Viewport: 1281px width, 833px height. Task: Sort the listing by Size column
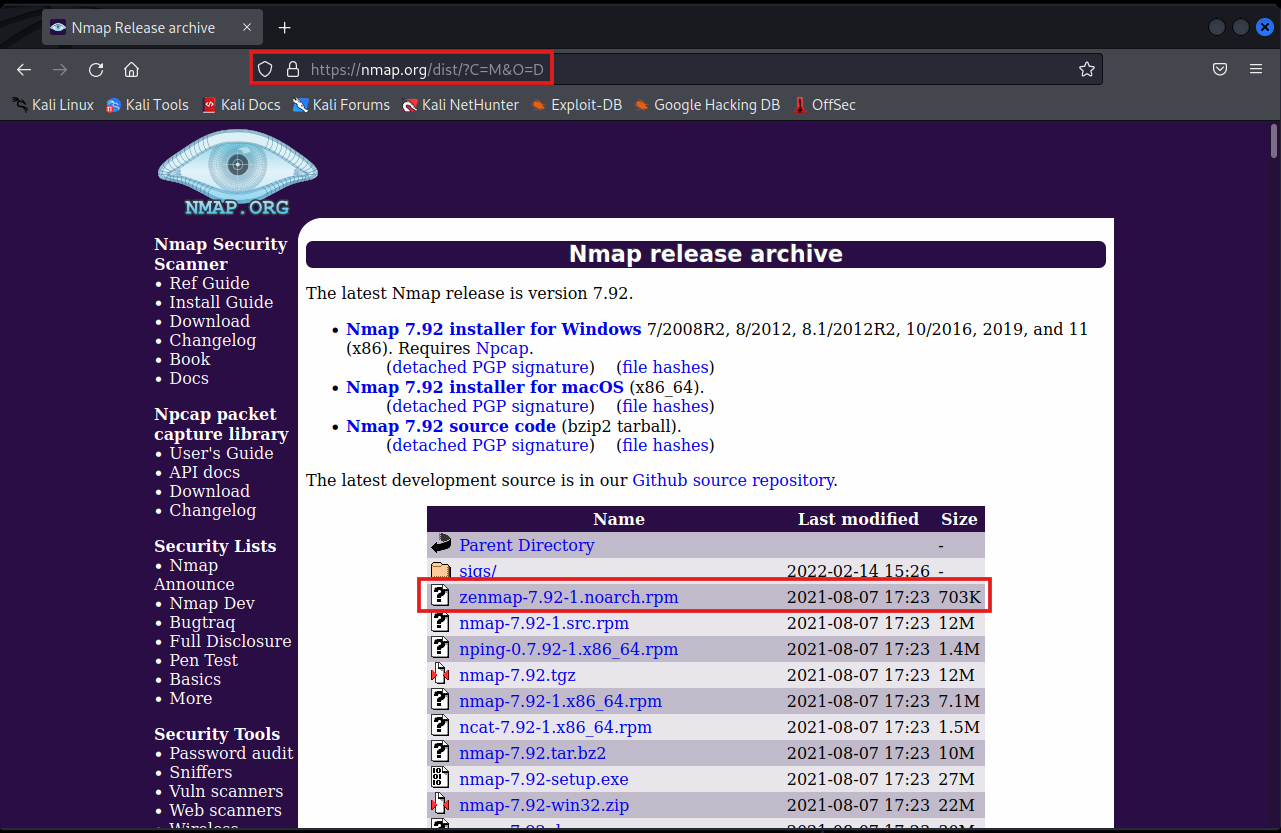click(959, 519)
